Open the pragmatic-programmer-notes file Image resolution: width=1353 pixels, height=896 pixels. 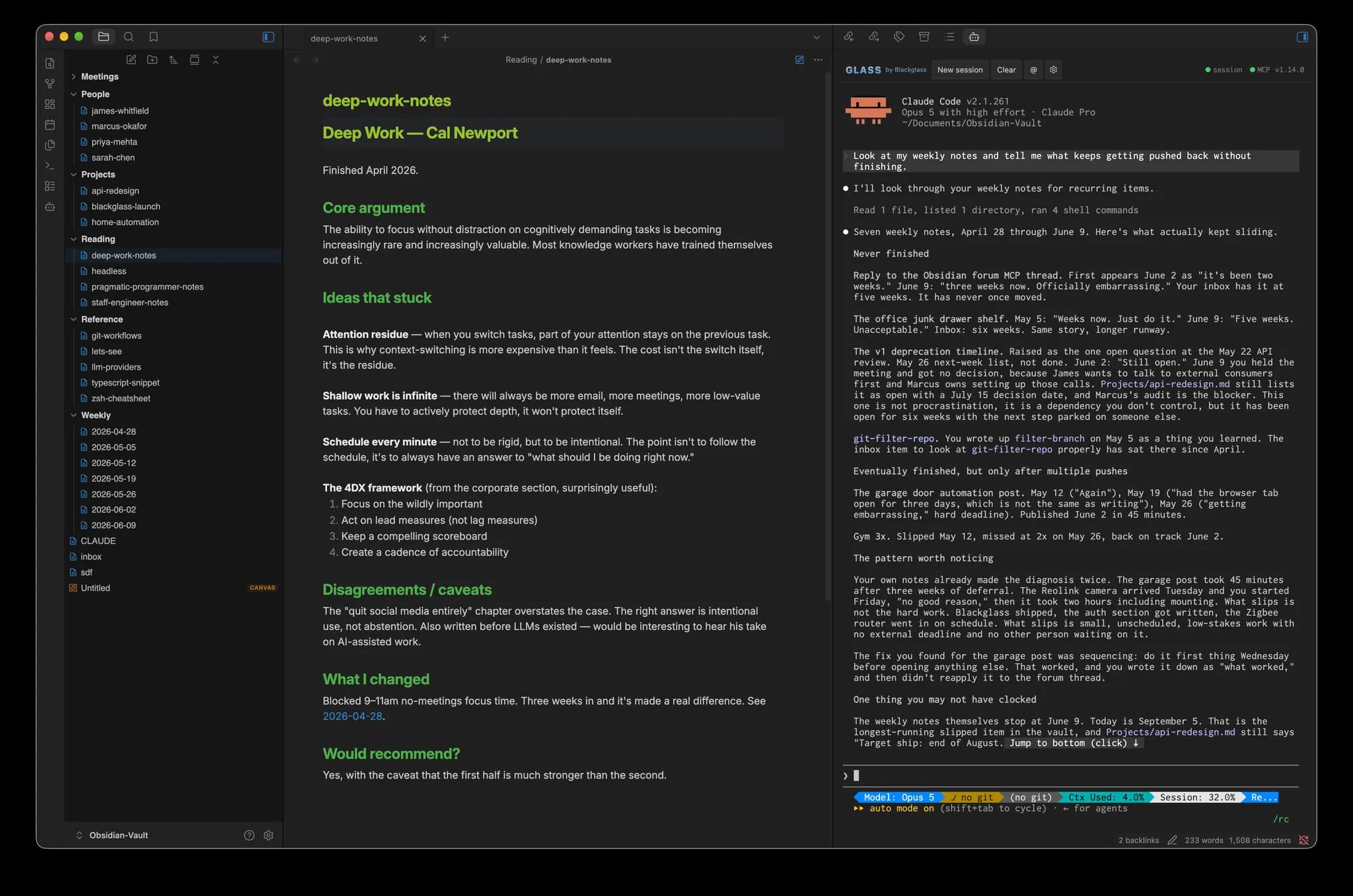[147, 287]
